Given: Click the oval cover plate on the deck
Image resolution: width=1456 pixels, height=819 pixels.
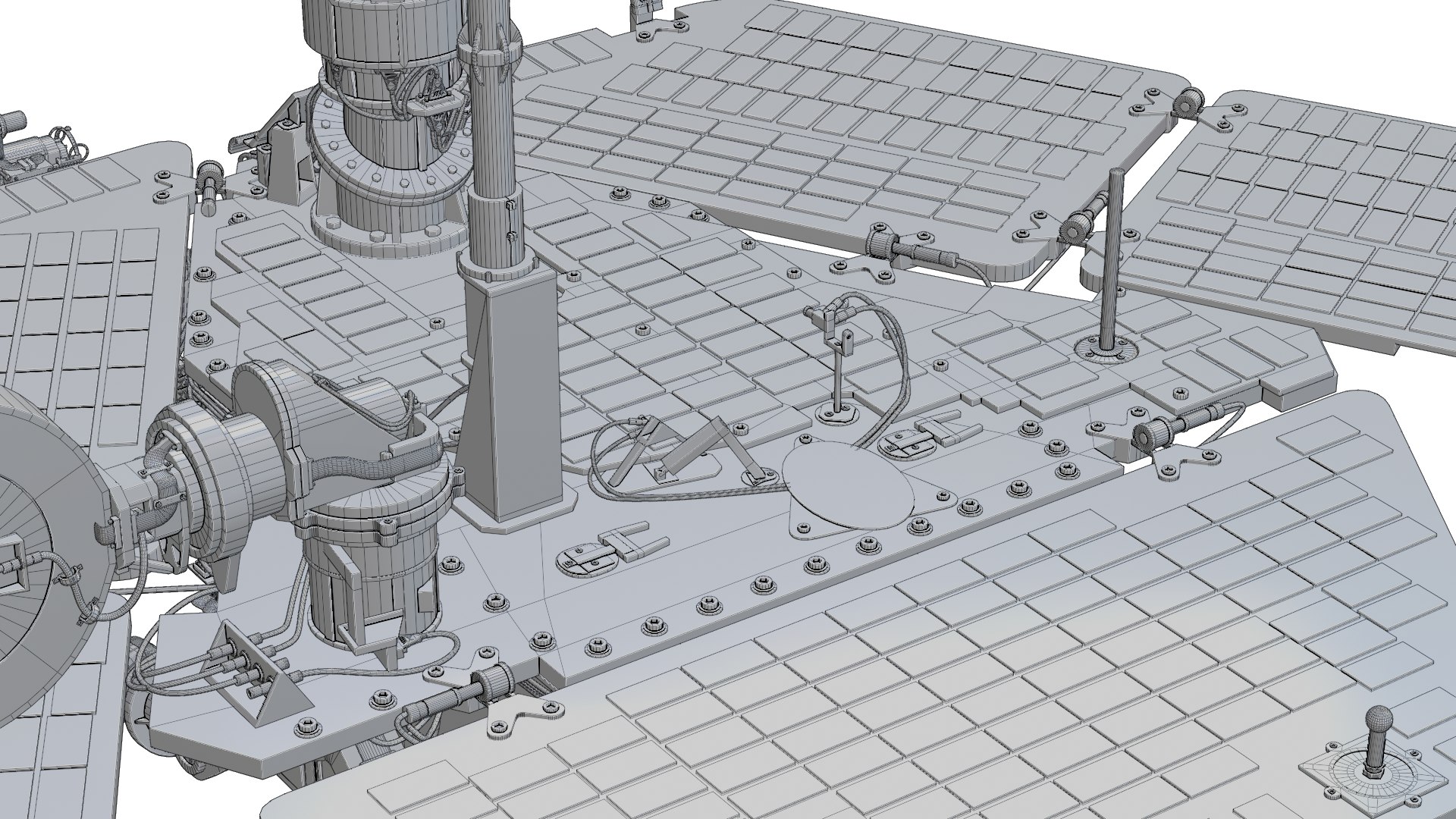Looking at the screenshot, I should (x=846, y=485).
